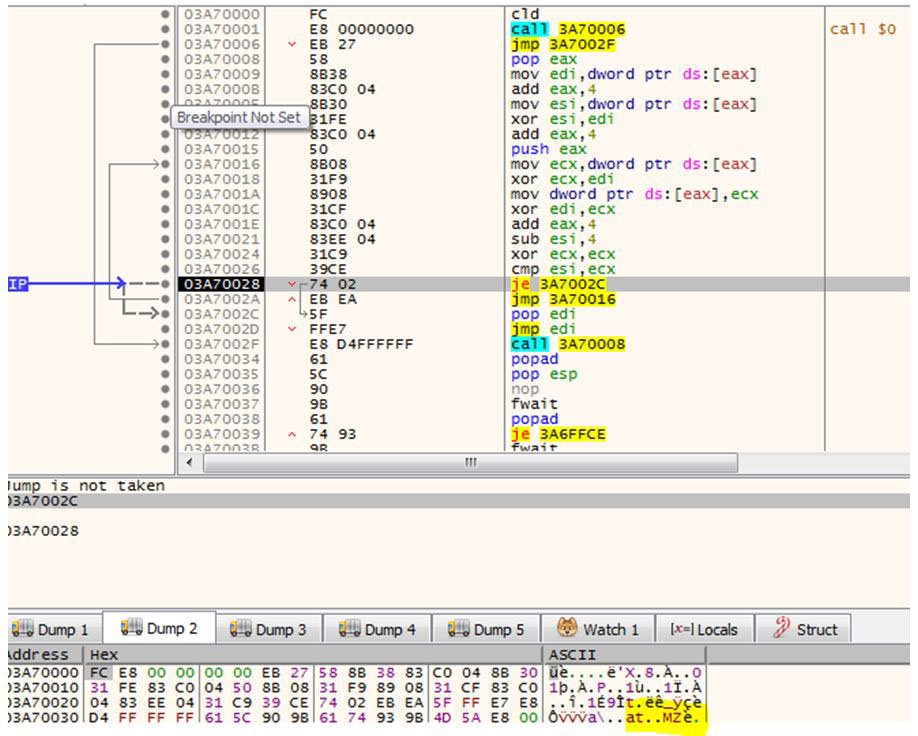This screenshot has height=736, width=918.
Task: Toggle breakpoint dot at address 03A70000
Action: coord(164,15)
